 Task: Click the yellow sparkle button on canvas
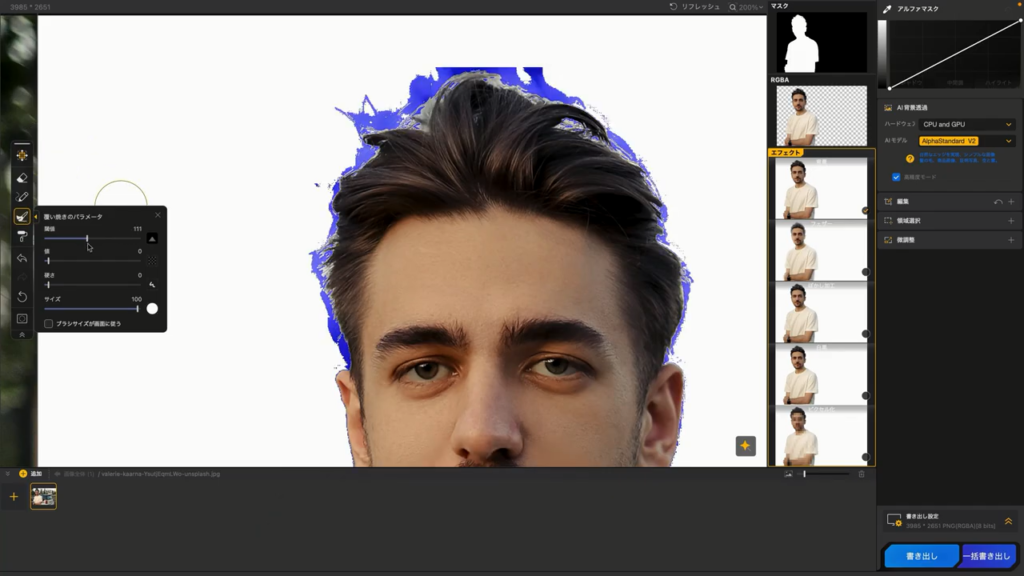[x=745, y=446]
